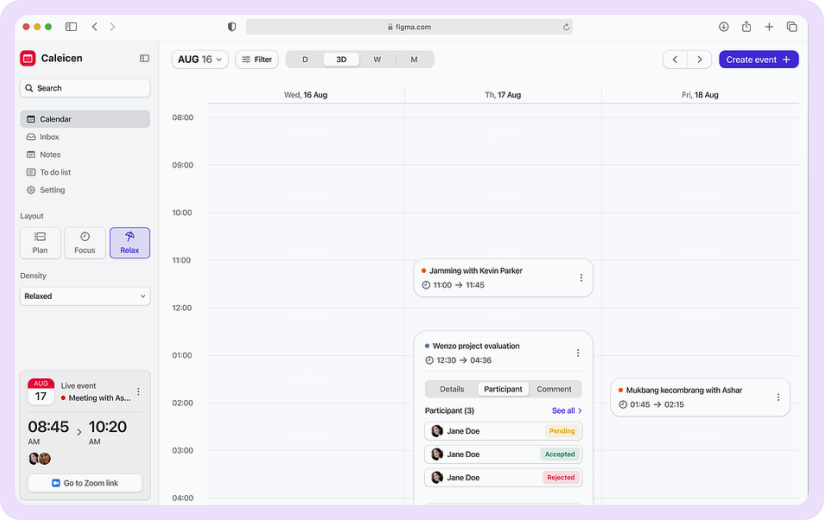
Task: Open the Inbox from the sidebar
Action: click(49, 137)
